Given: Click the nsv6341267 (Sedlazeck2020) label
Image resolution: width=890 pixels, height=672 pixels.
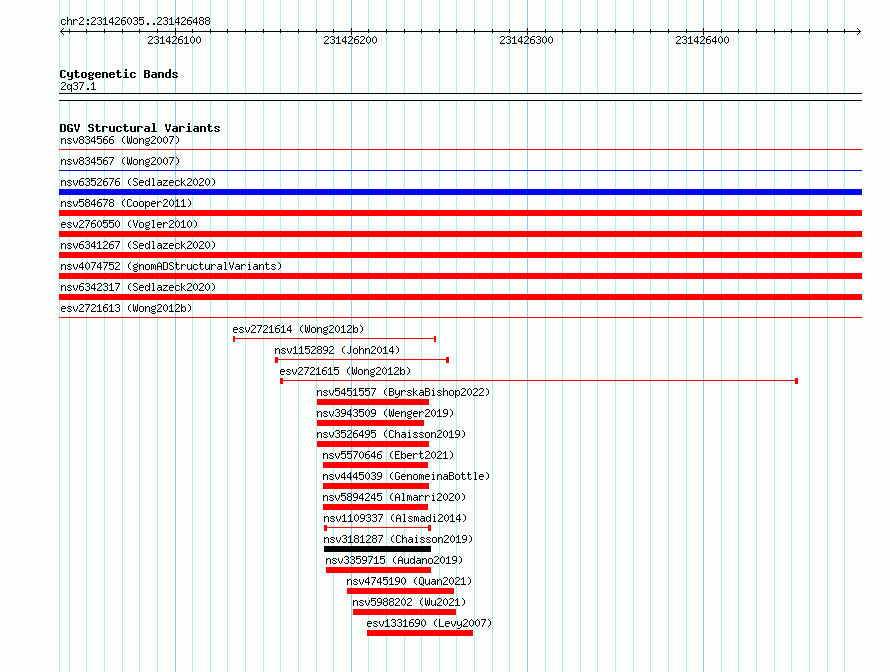Looking at the screenshot, I should [138, 245].
